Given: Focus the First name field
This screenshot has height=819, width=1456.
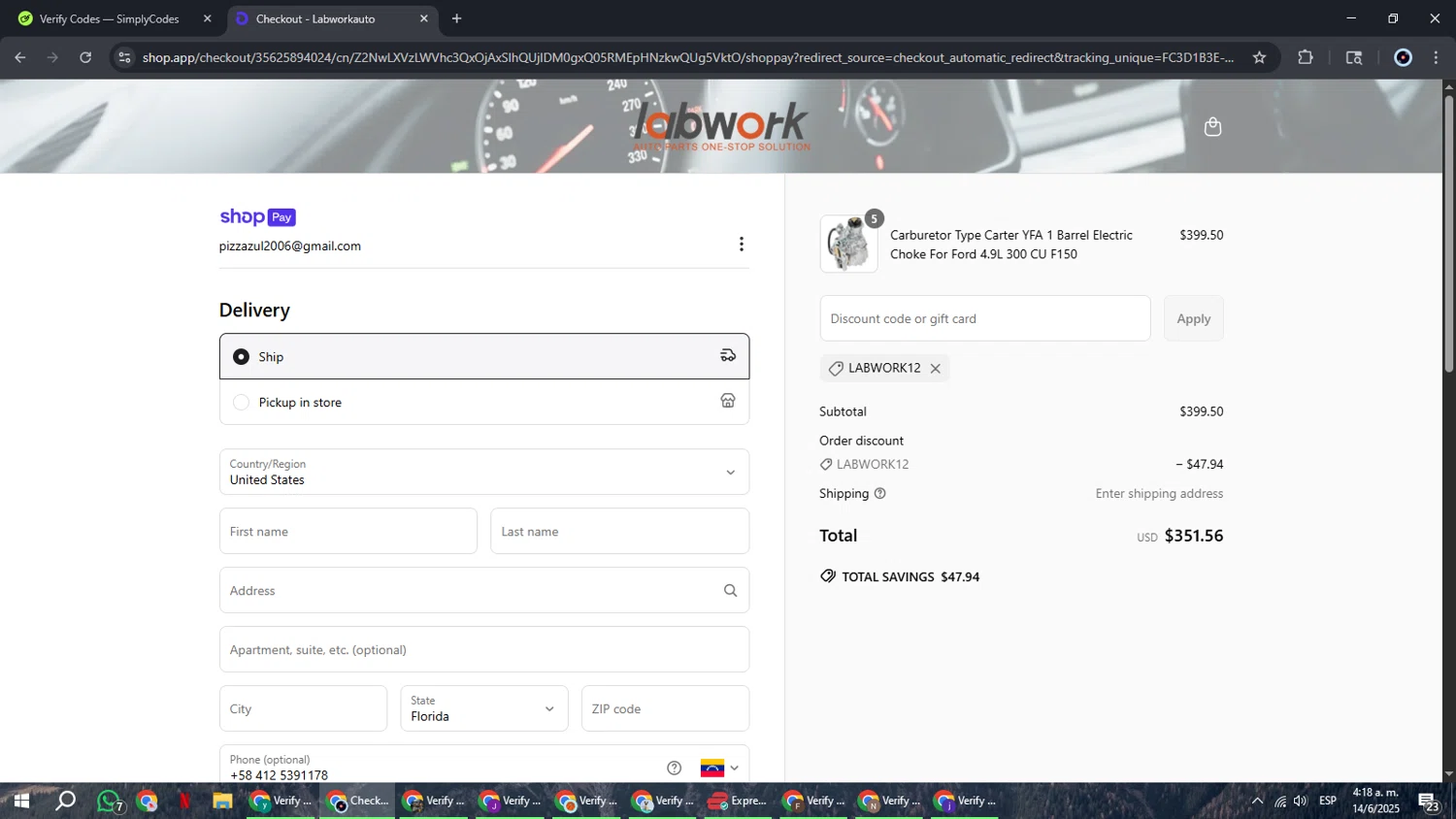Looking at the screenshot, I should pos(348,531).
